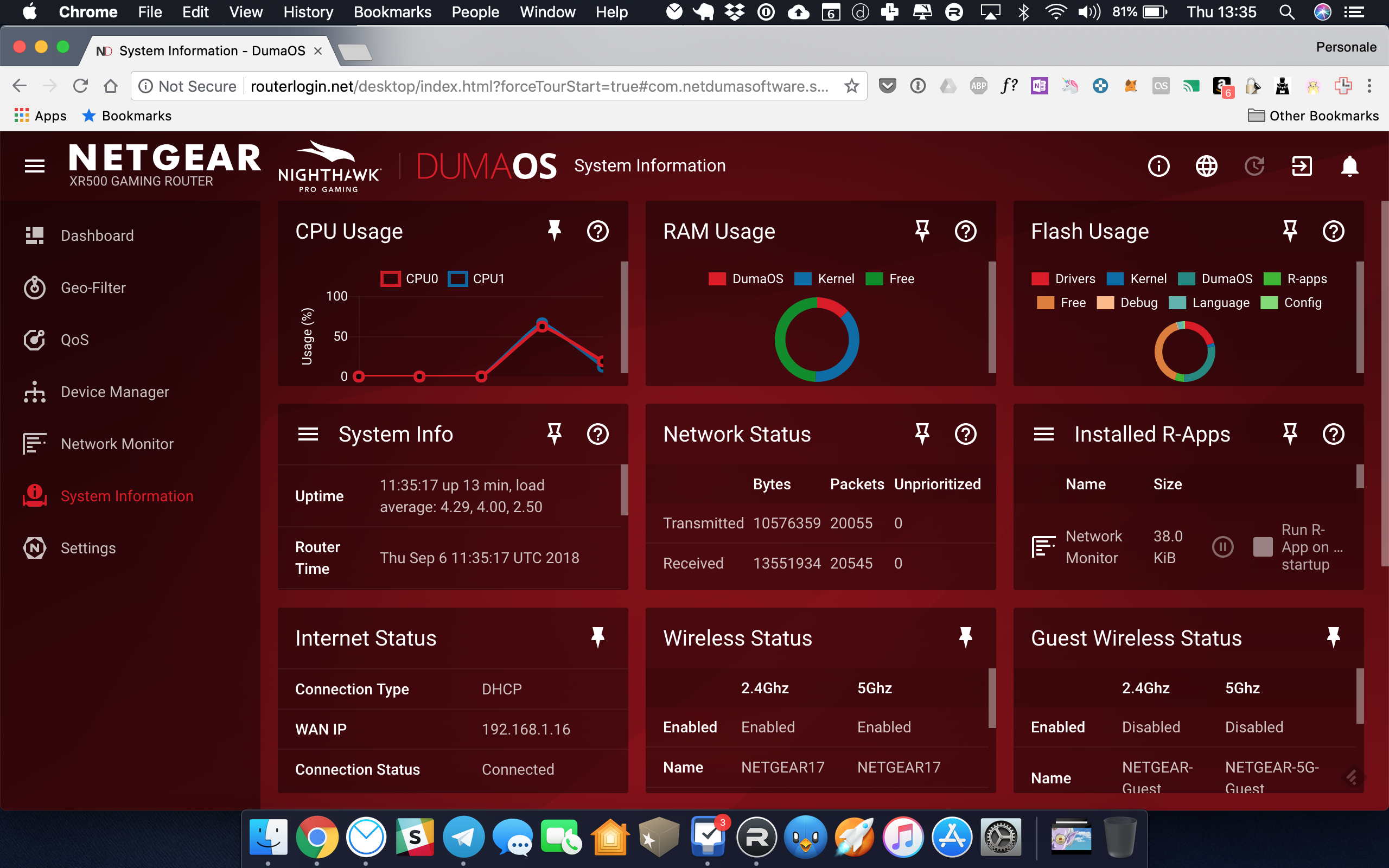1389x868 pixels.
Task: Open the language globe icon
Action: 1206,167
